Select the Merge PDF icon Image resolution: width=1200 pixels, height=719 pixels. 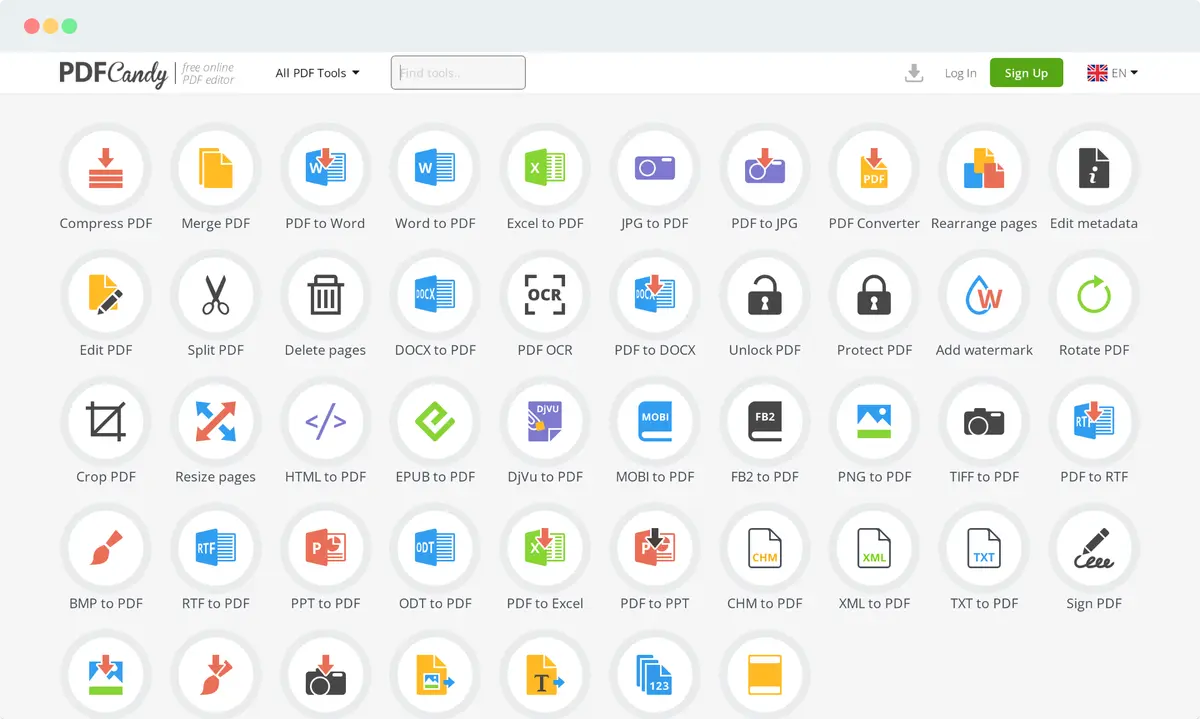(x=215, y=168)
